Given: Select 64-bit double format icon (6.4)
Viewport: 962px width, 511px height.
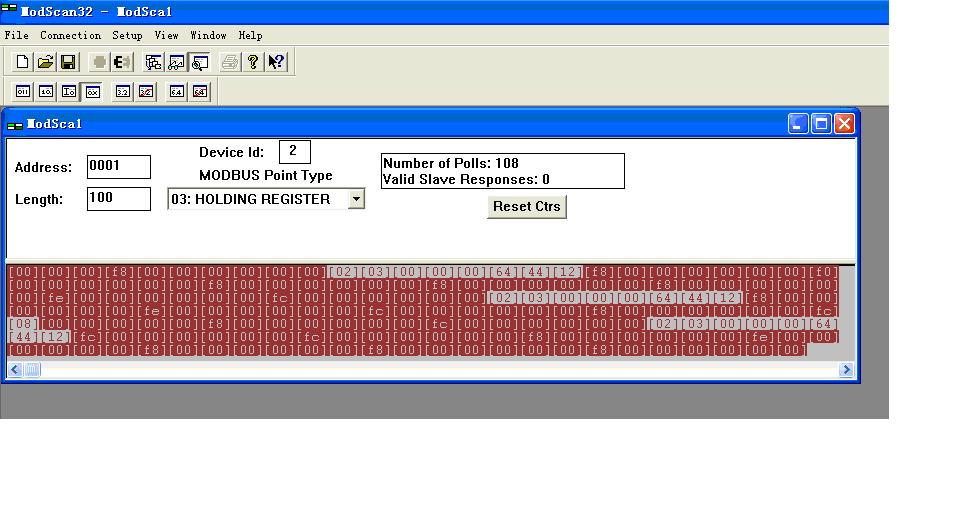Looking at the screenshot, I should tap(177, 91).
